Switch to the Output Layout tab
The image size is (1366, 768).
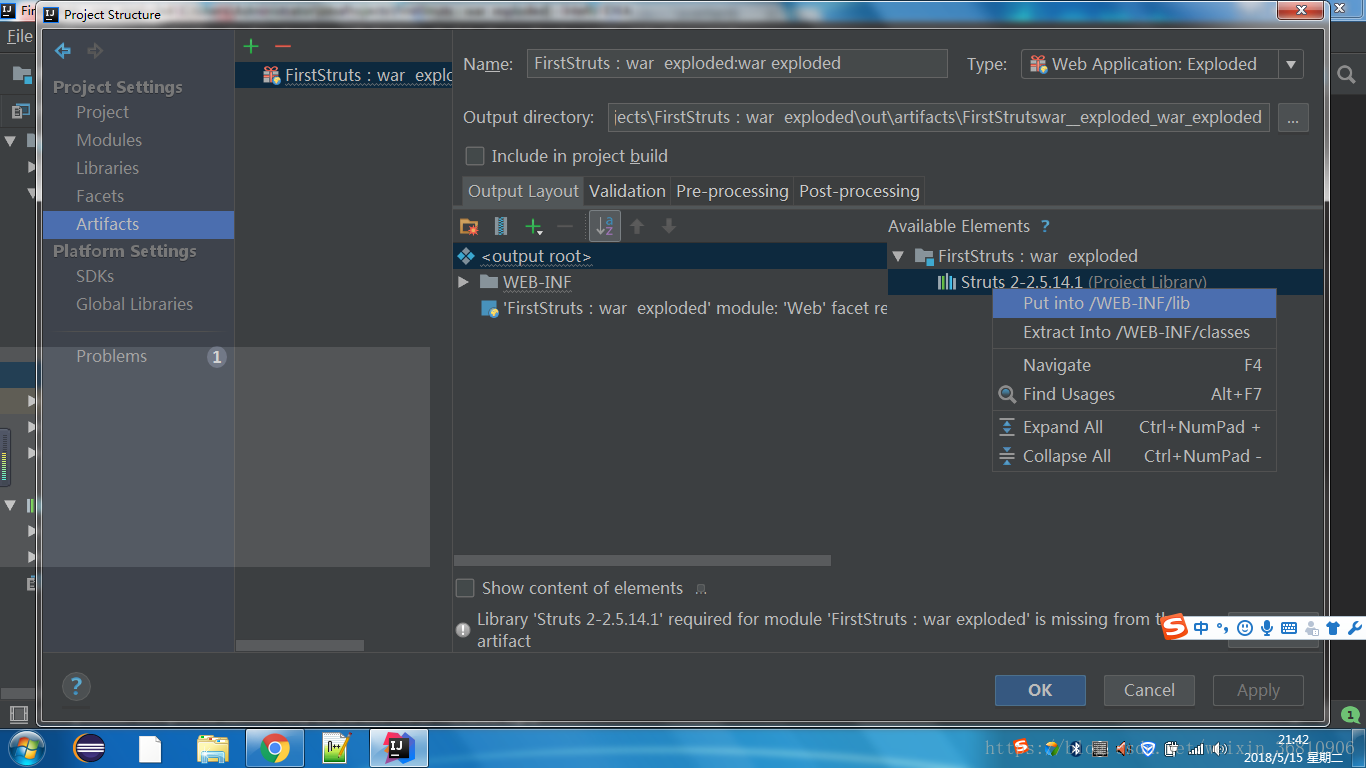click(523, 191)
